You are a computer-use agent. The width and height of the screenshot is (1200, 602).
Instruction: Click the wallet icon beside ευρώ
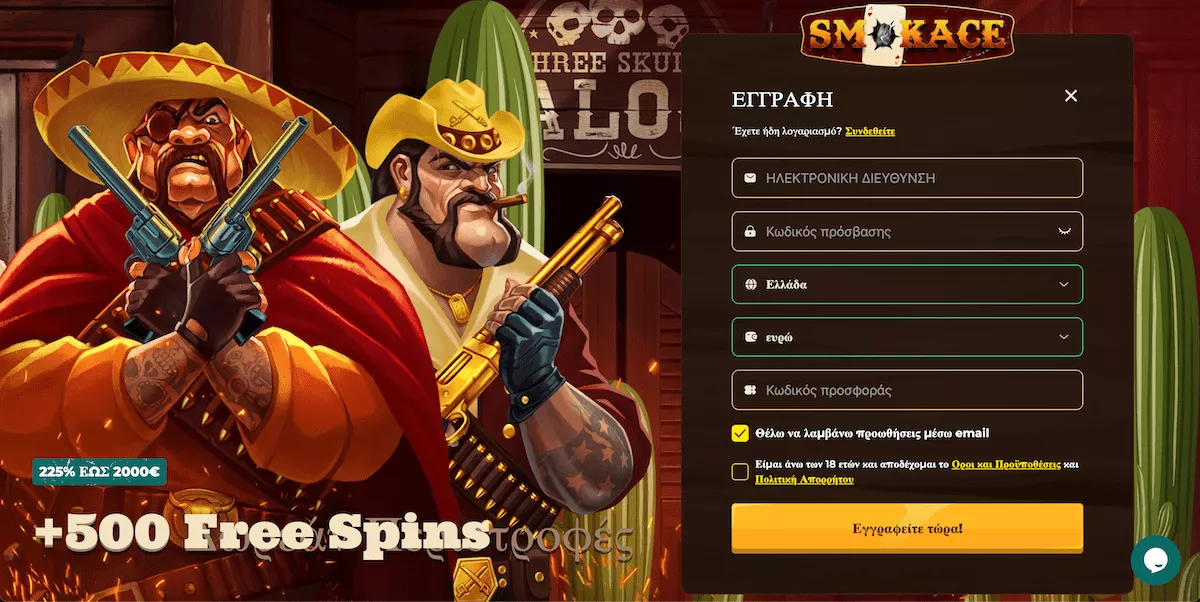click(x=750, y=337)
